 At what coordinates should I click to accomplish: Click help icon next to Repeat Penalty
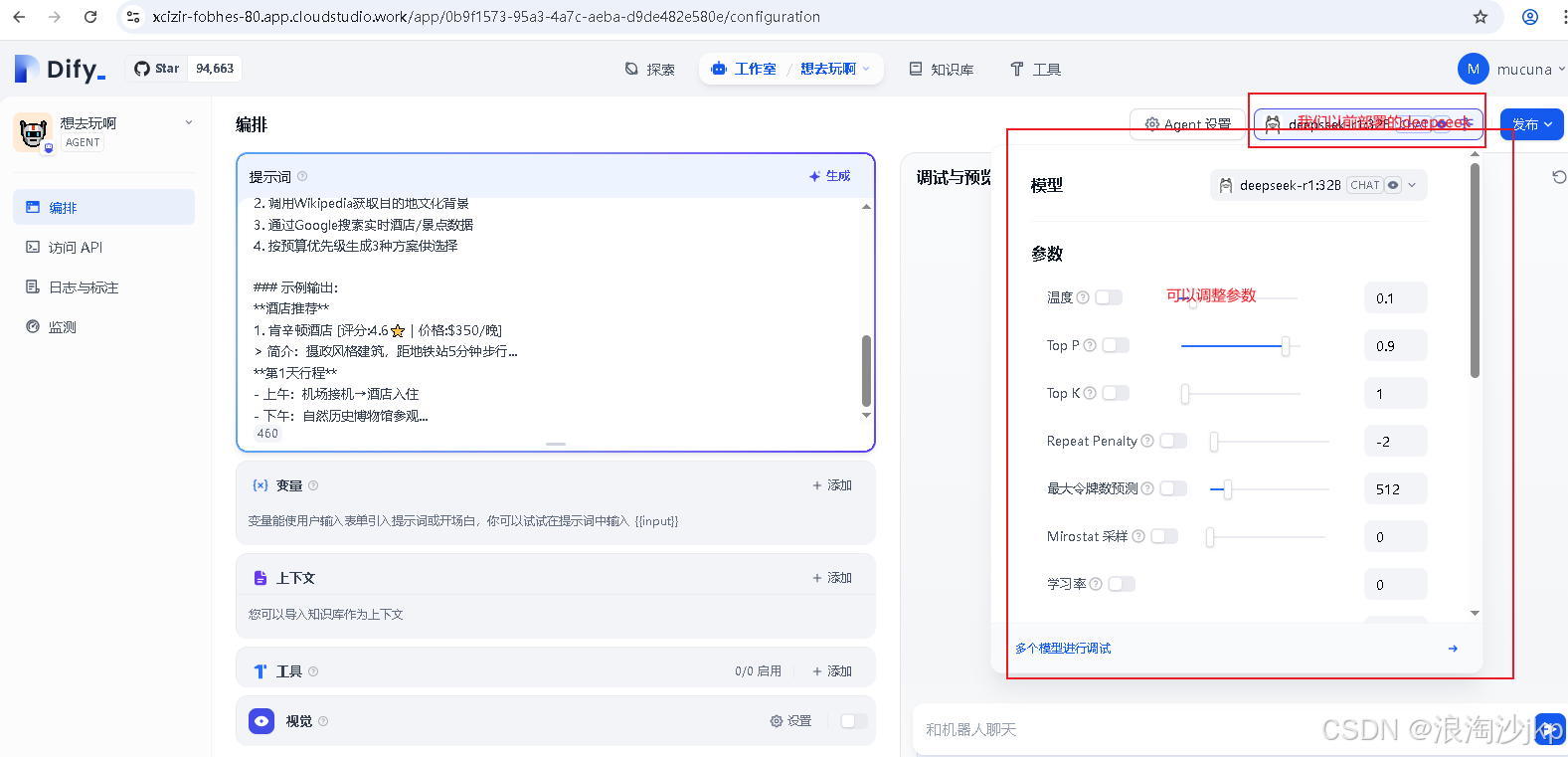1147,441
